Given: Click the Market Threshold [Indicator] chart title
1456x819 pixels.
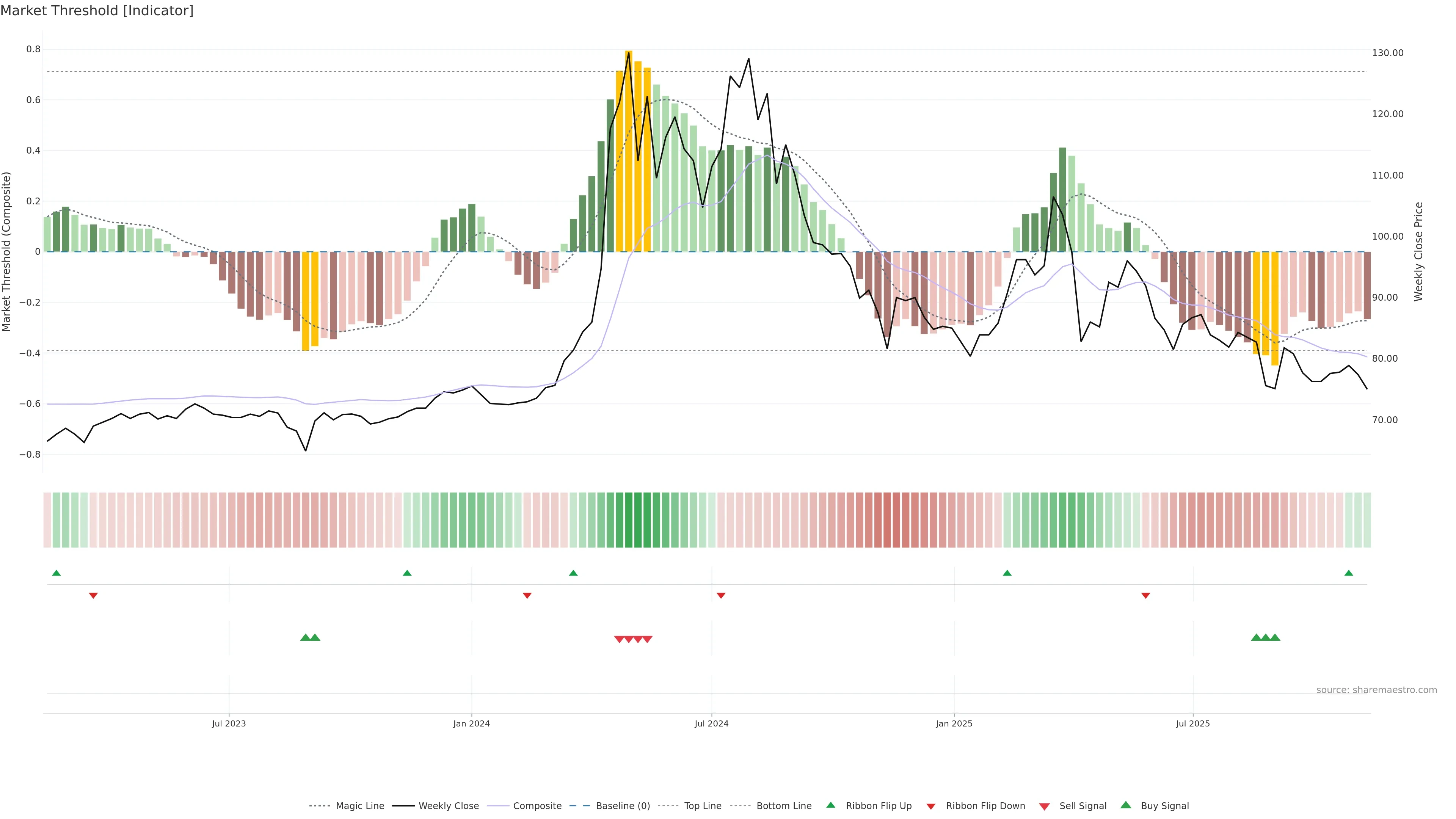Looking at the screenshot, I should 97,11.
